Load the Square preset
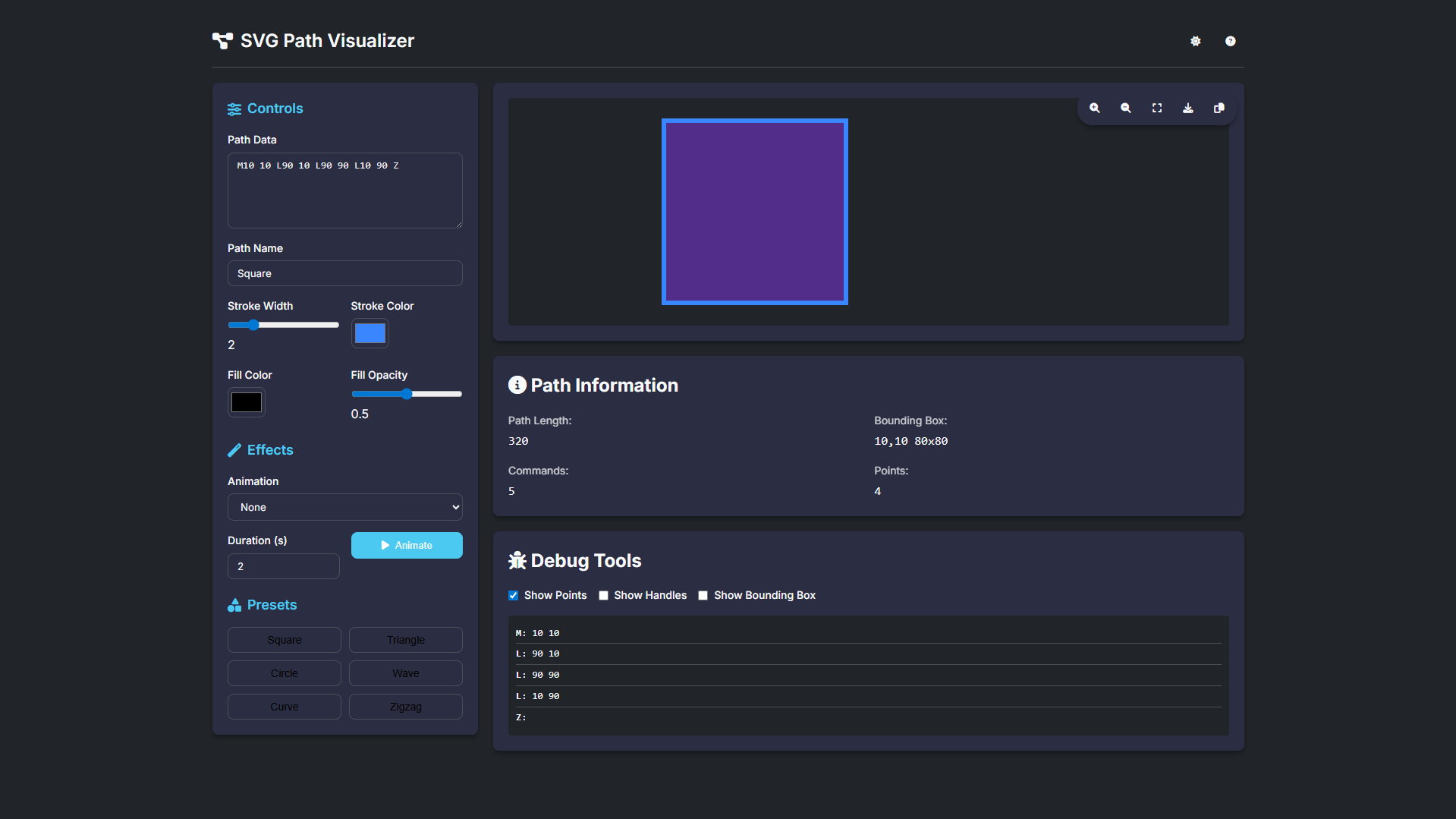Image resolution: width=1456 pixels, height=819 pixels. pos(285,640)
